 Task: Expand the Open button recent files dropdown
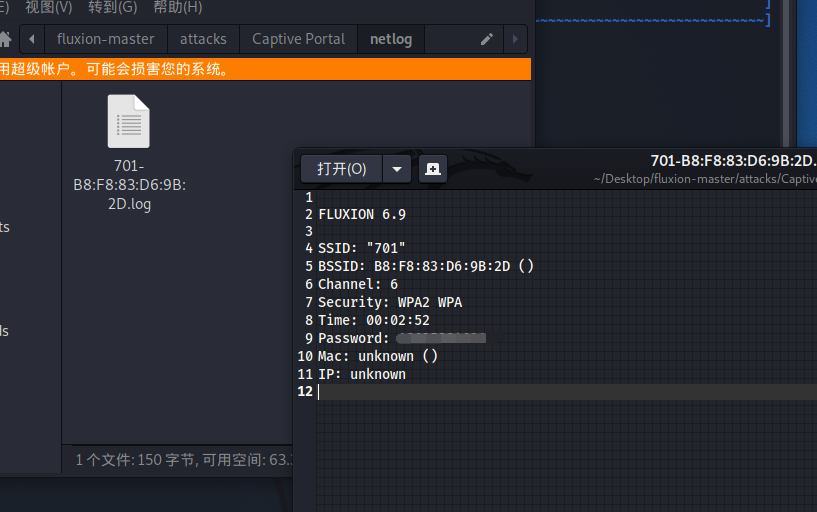[x=397, y=169]
